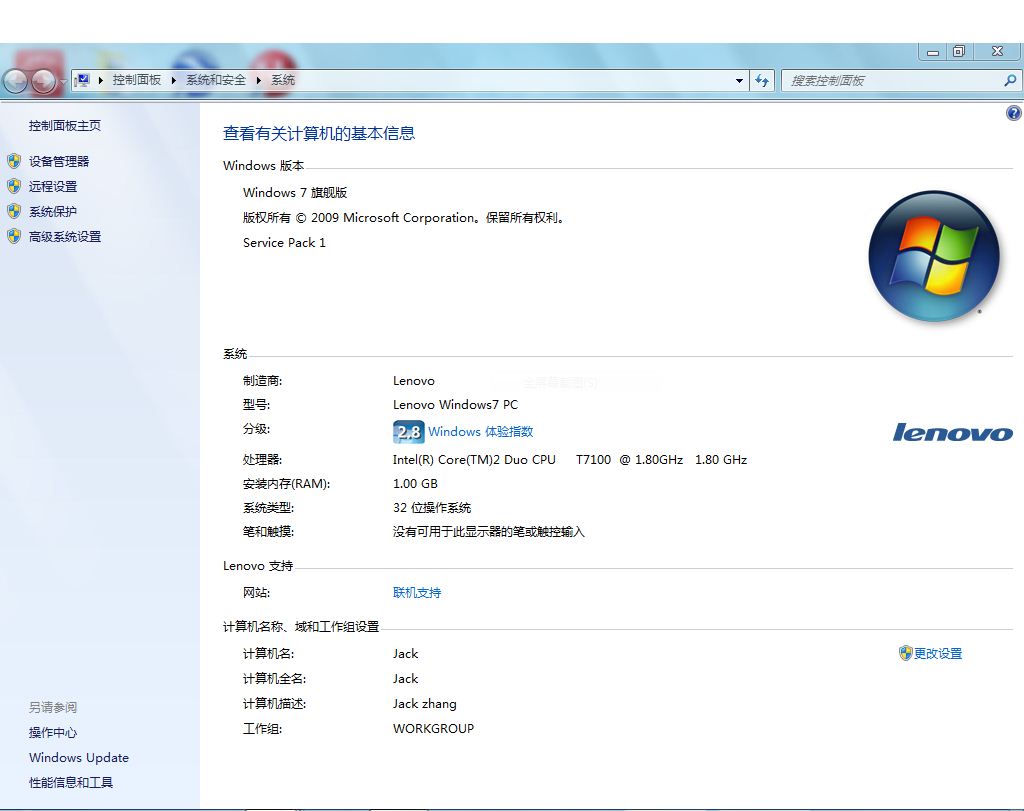Close the System window
Screen dimensions: 1024x811
tap(997, 52)
